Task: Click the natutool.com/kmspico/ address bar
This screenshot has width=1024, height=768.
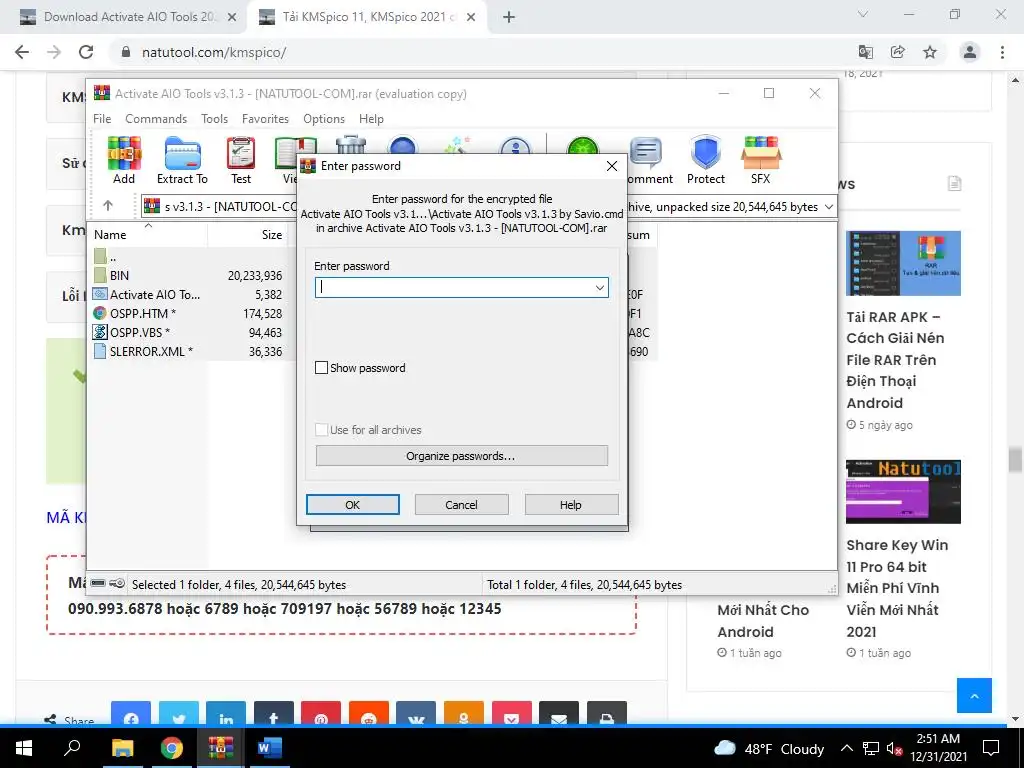Action: (214, 52)
